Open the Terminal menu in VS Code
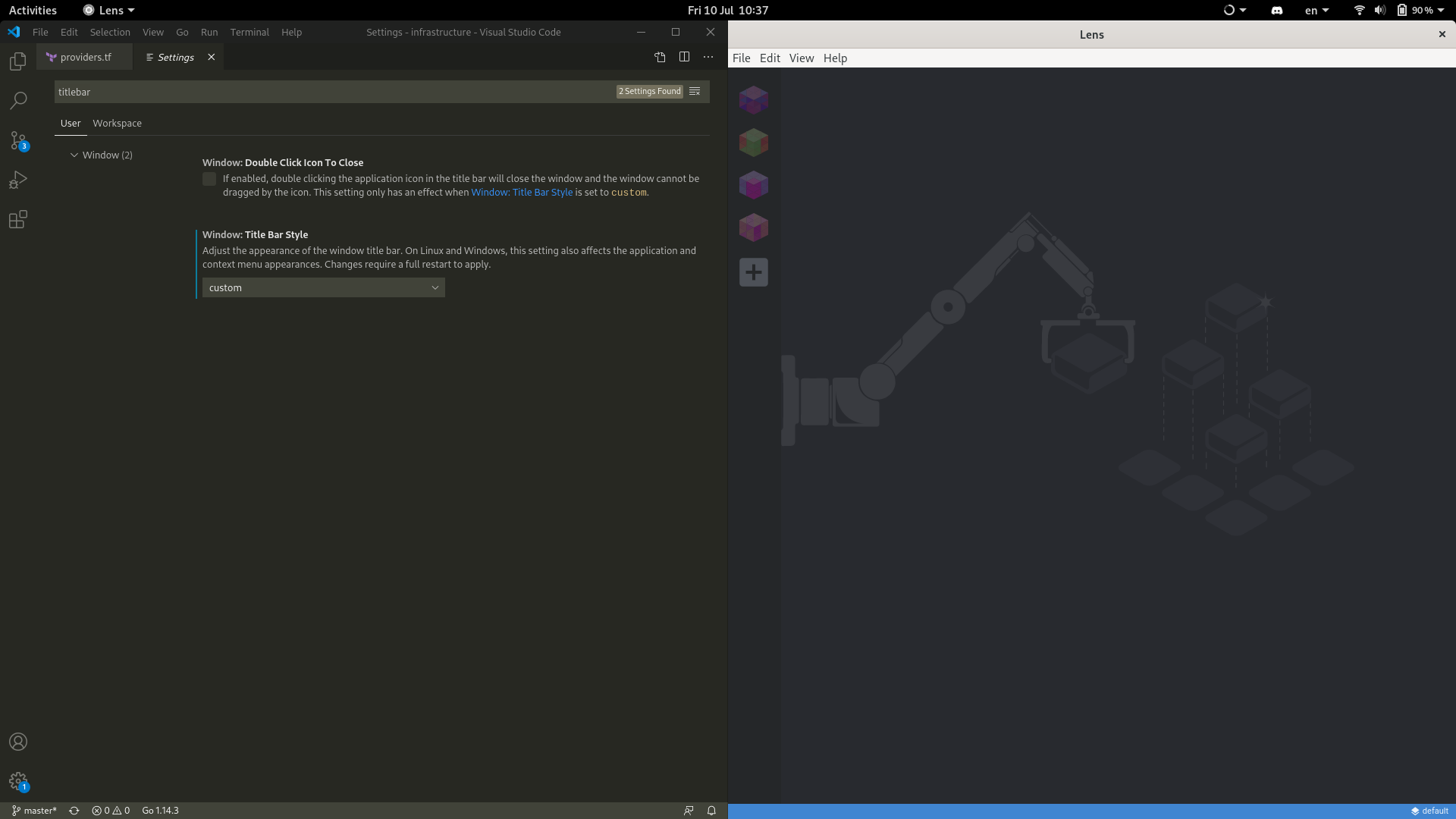This screenshot has height=819, width=1456. pos(249,32)
